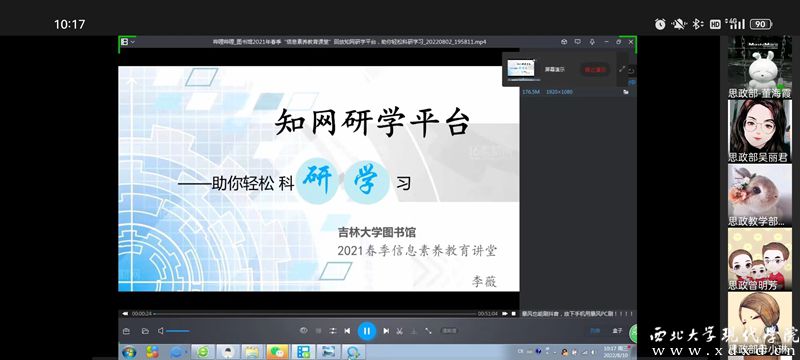800x360 pixels.
Task: Click the red stop sharing button
Action: [x=594, y=69]
